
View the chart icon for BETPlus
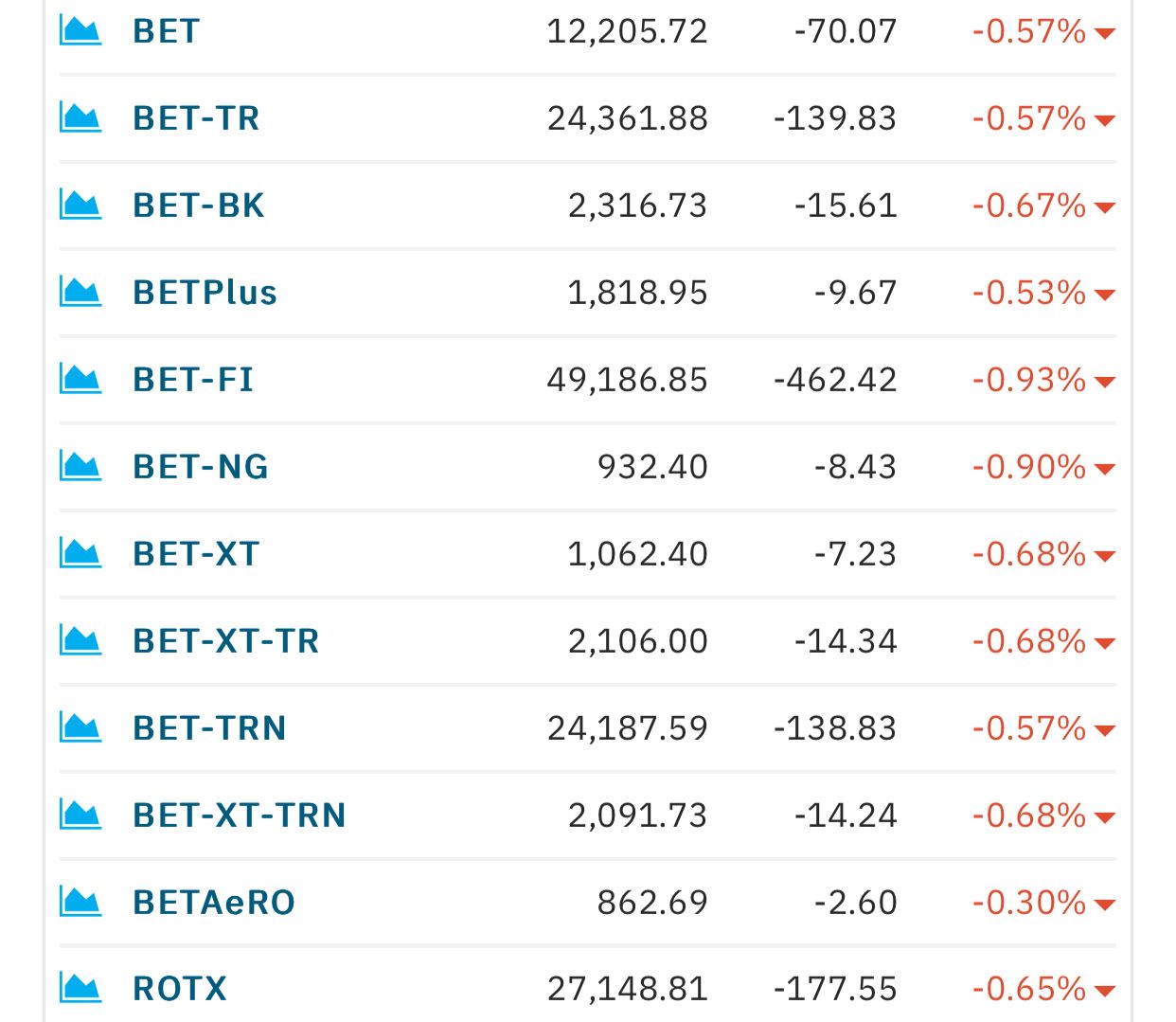point(80,293)
